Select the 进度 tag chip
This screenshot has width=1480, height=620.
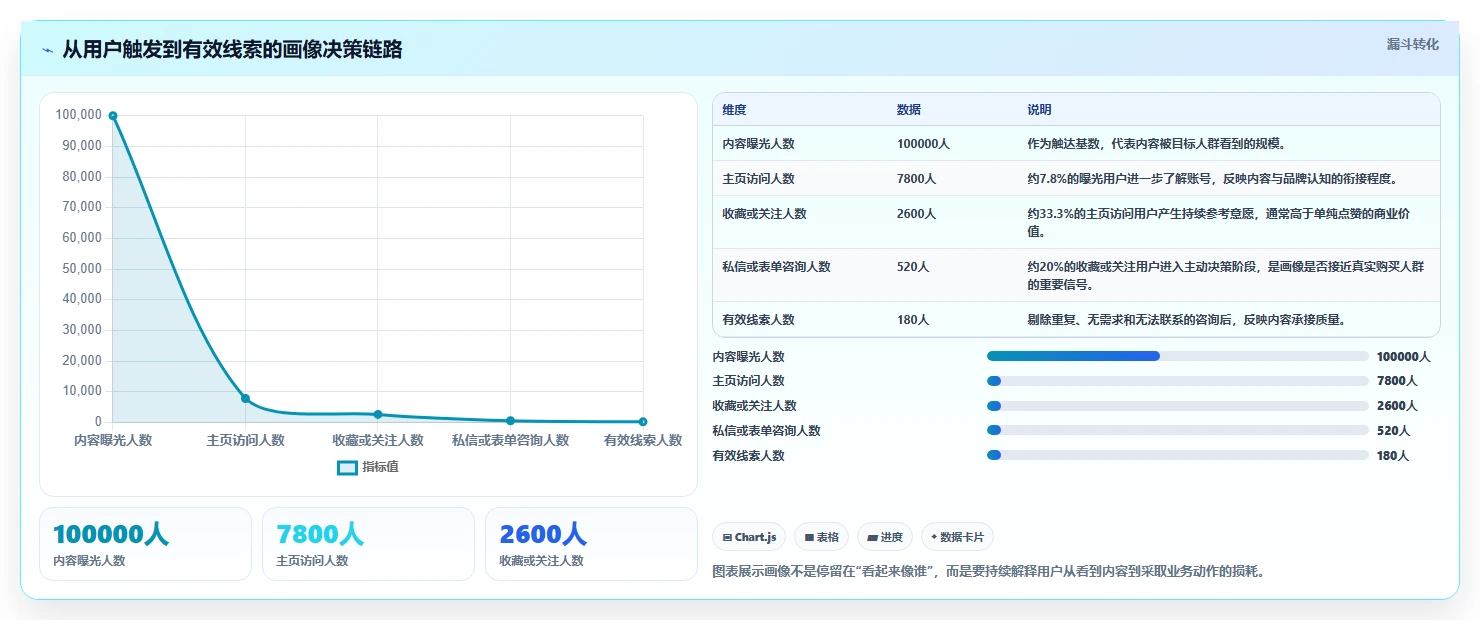pos(885,537)
